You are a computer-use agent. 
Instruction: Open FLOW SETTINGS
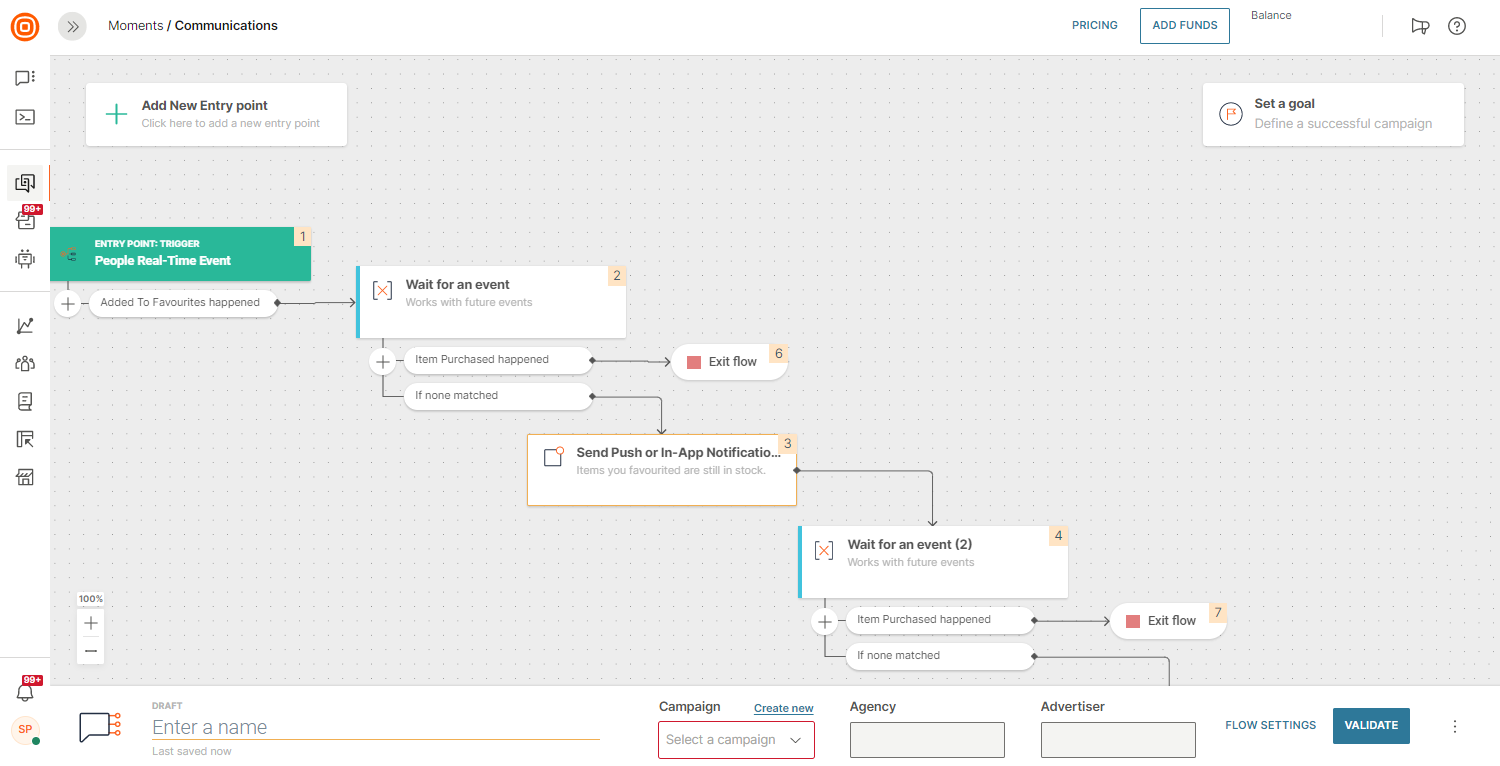click(1270, 726)
